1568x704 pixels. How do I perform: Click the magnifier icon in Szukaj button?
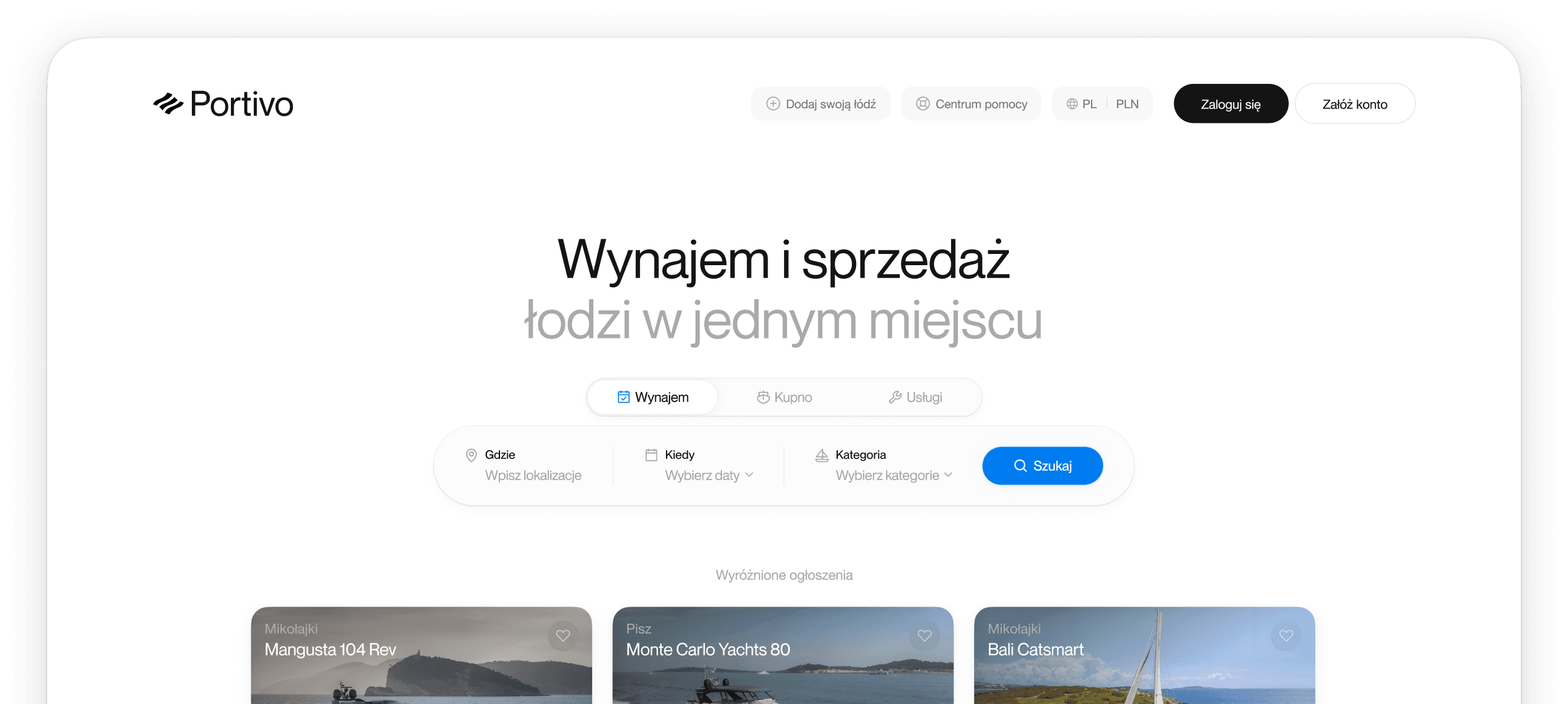click(1020, 465)
